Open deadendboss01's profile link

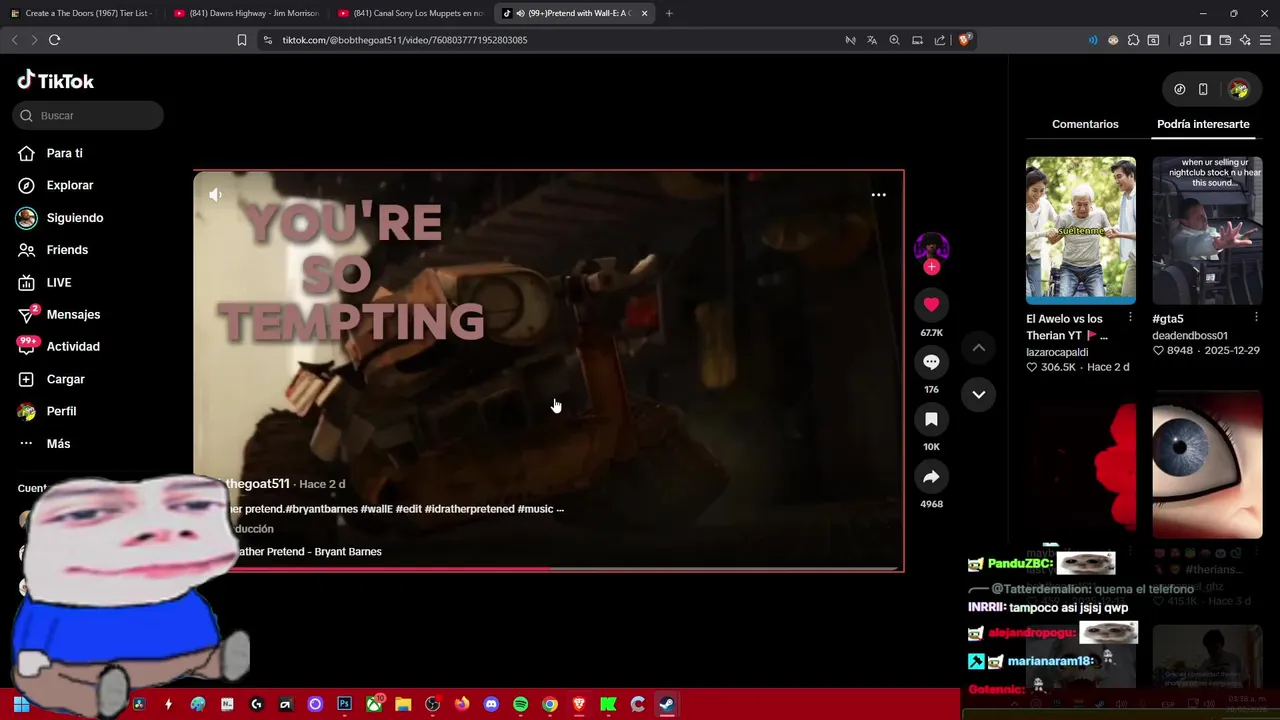1190,336
